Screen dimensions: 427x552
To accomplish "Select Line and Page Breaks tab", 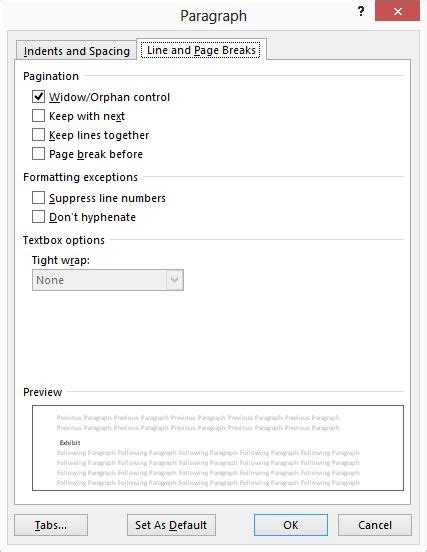I will [x=201, y=50].
